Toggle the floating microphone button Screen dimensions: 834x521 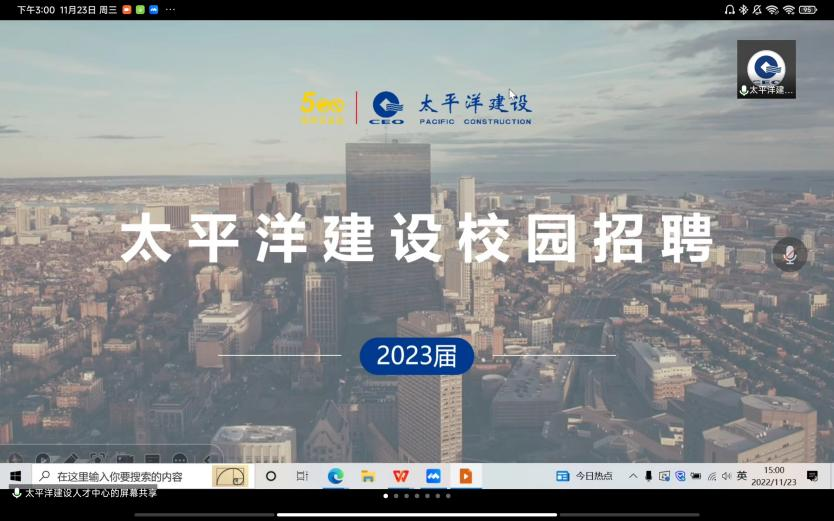coord(789,255)
